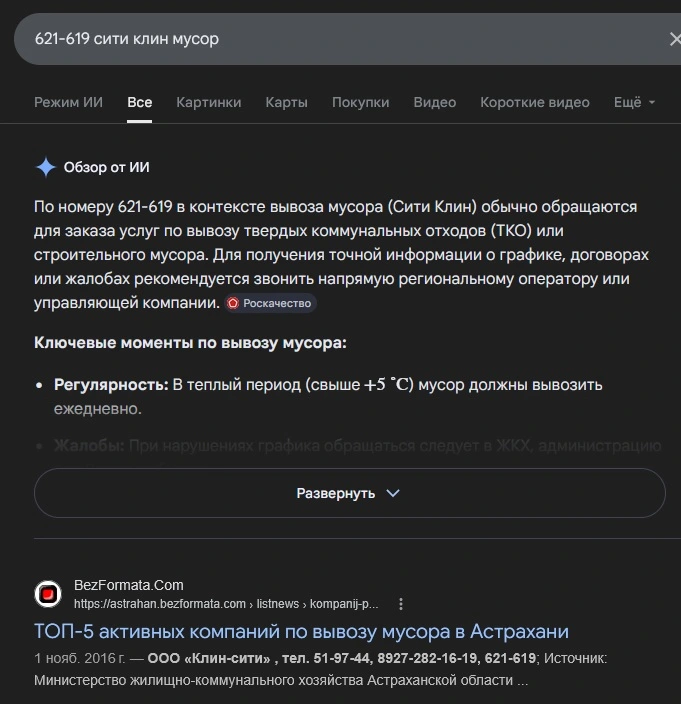Open the Роскачество source chip
The width and height of the screenshot is (681, 704).
[270, 303]
